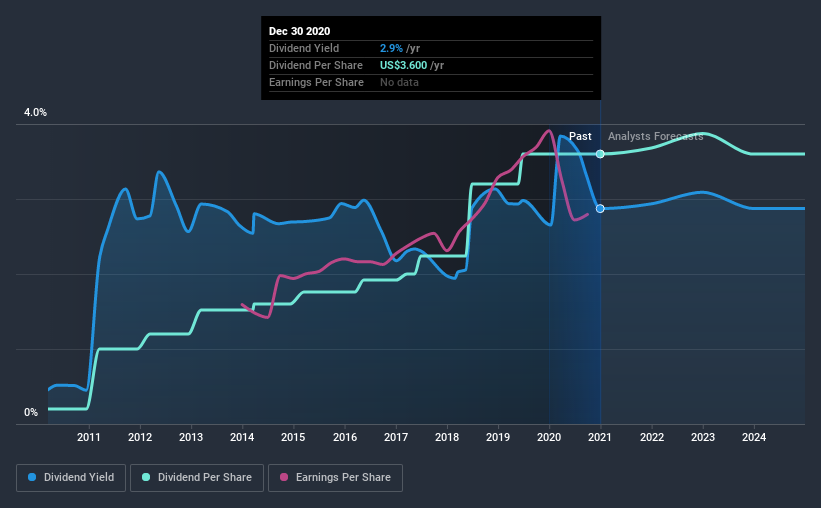Click the teal Dividend Per Share legend dot

click(x=146, y=477)
